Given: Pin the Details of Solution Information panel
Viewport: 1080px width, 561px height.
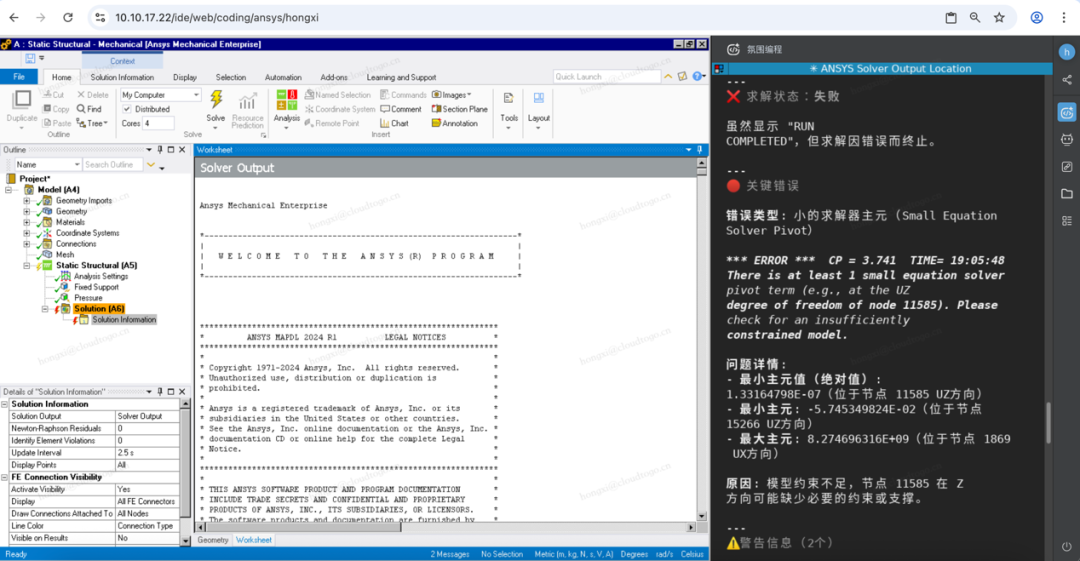Looking at the screenshot, I should point(160,391).
